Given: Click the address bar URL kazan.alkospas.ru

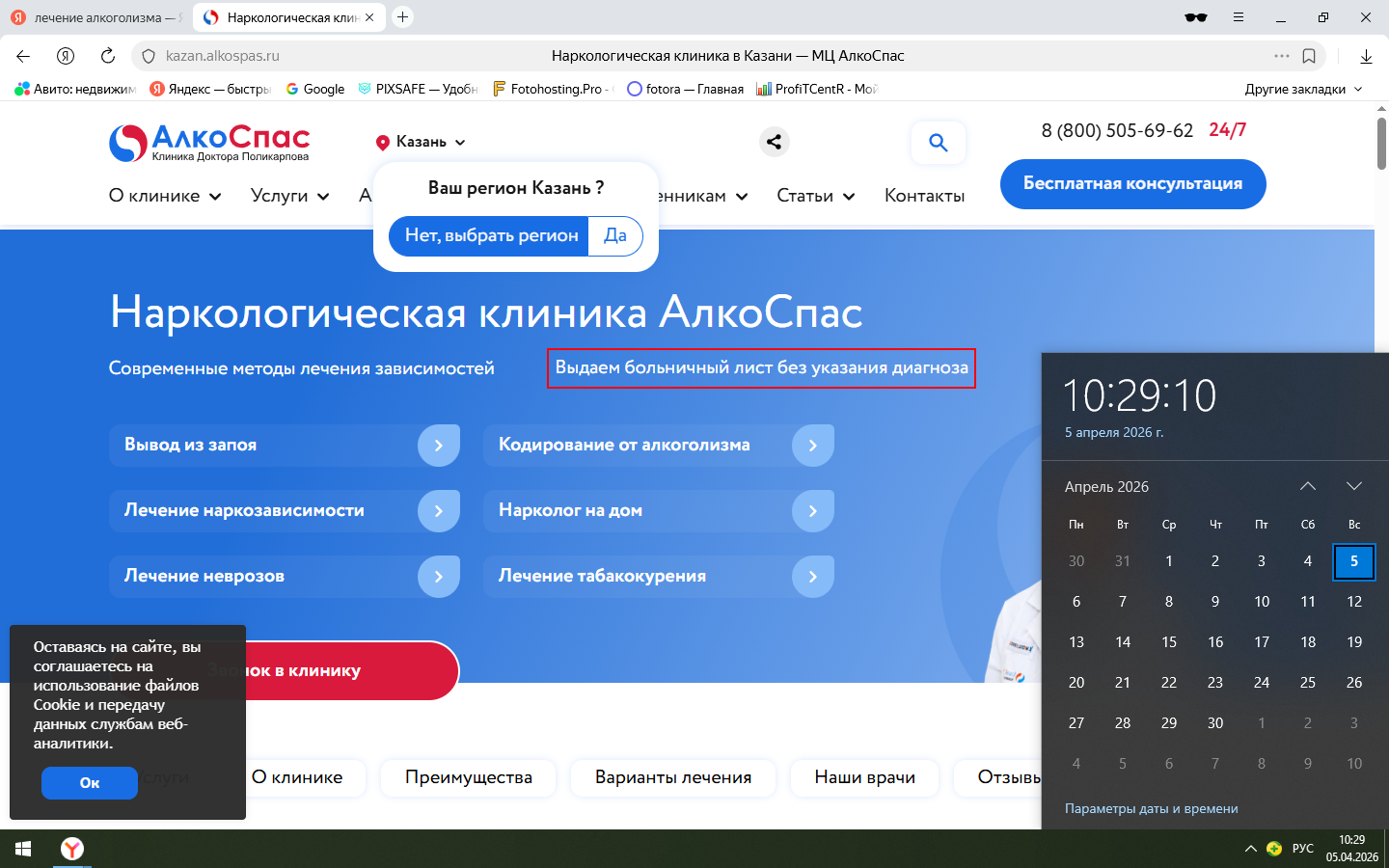Looking at the screenshot, I should tap(223, 56).
